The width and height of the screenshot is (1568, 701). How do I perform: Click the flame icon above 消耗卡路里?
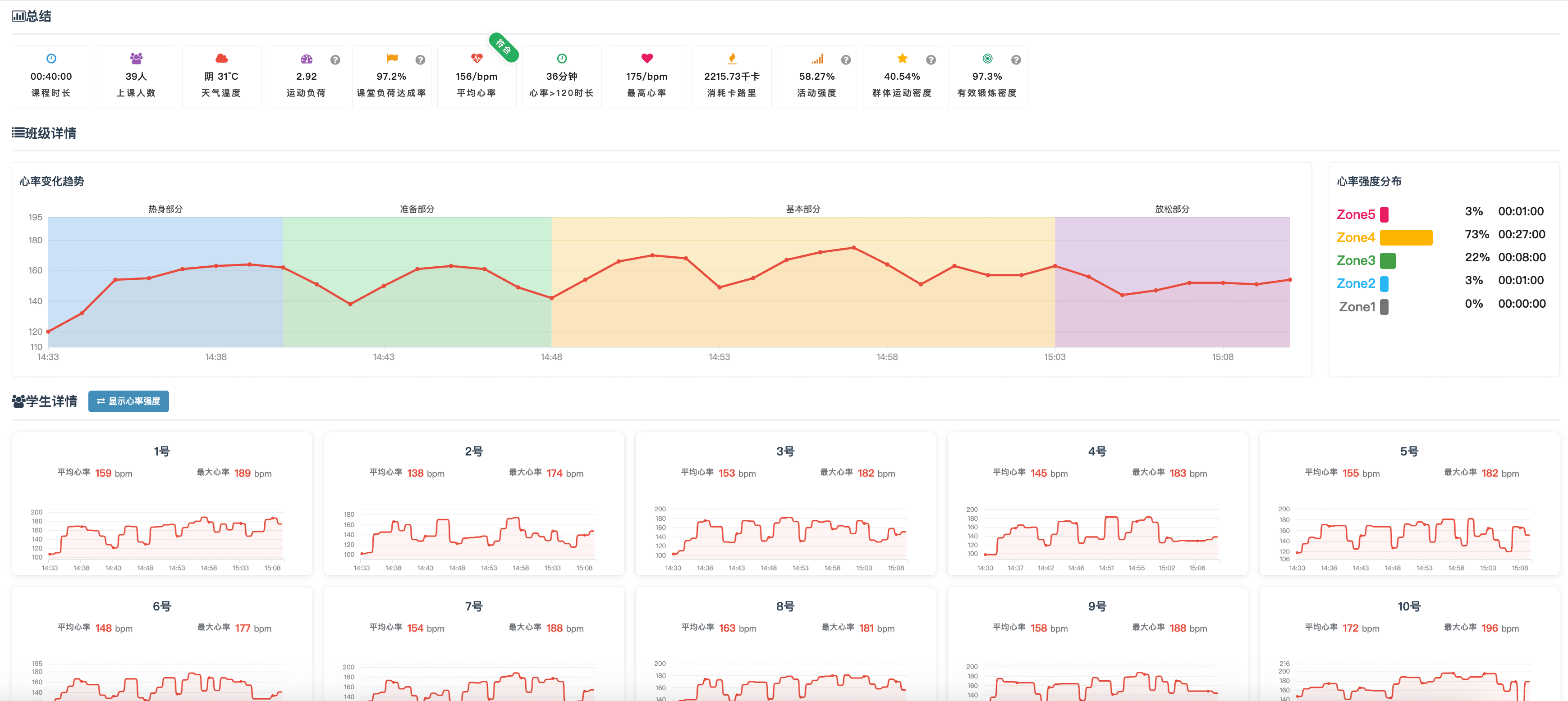(732, 59)
